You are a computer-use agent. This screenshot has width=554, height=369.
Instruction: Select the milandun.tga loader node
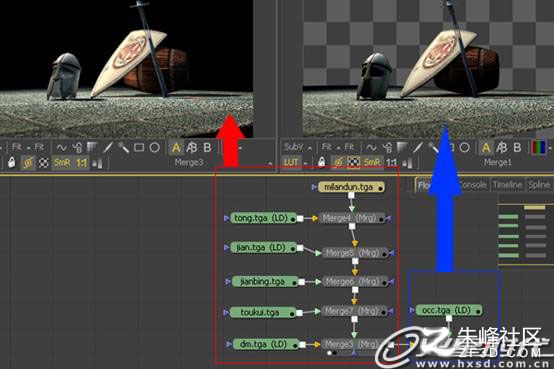[x=351, y=187]
